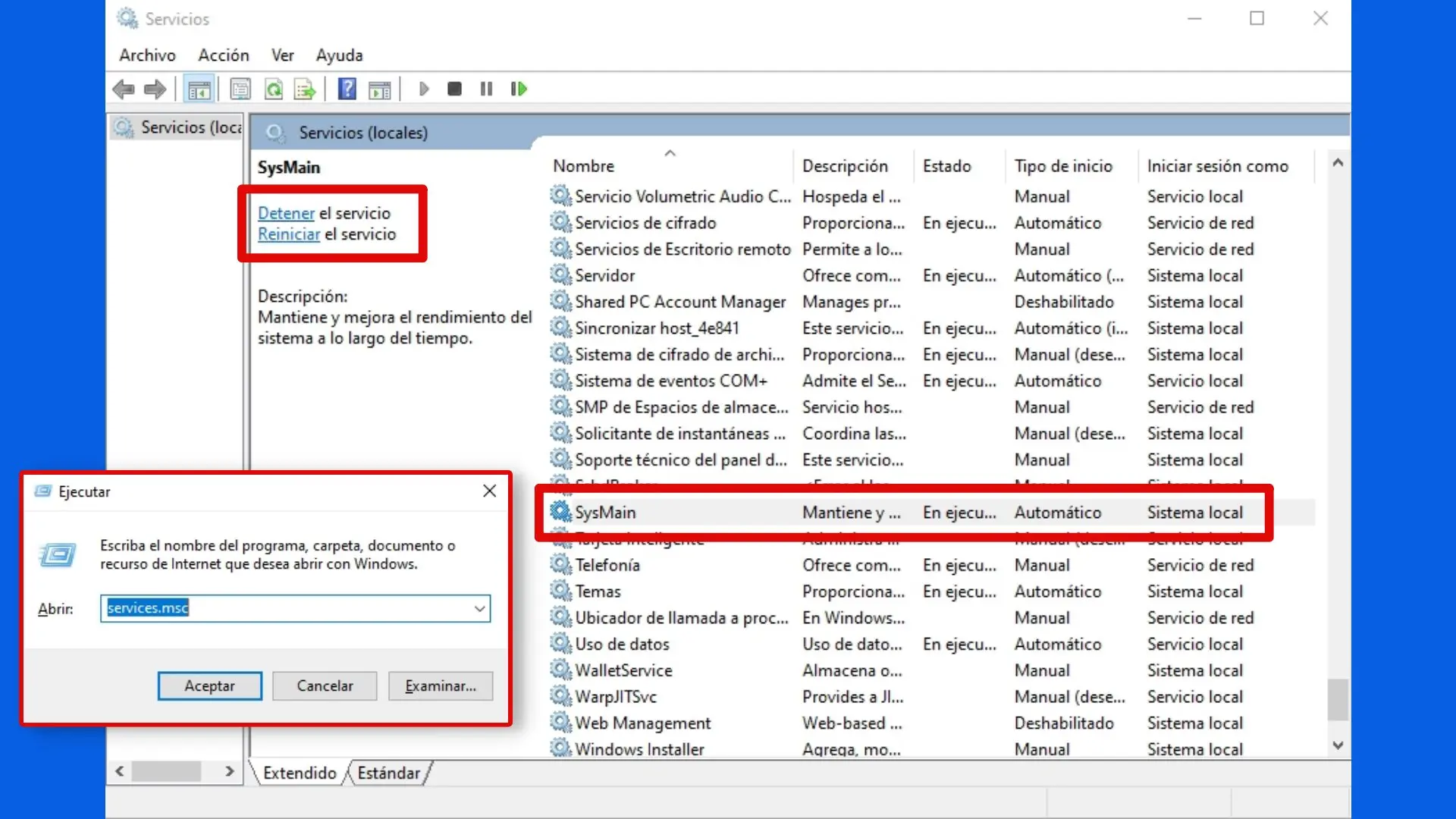Expand the Abrir combo box dropdown
The image size is (1456, 819).
tap(479, 609)
